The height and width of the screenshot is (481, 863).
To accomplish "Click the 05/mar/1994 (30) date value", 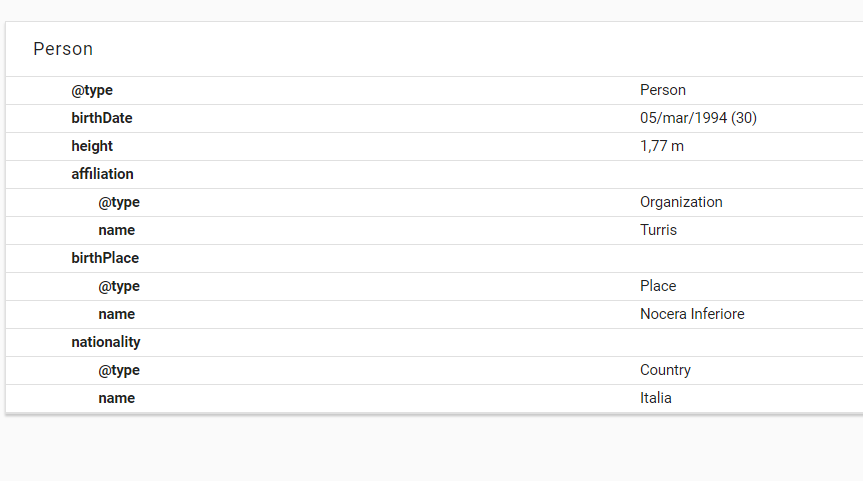I will tap(698, 118).
